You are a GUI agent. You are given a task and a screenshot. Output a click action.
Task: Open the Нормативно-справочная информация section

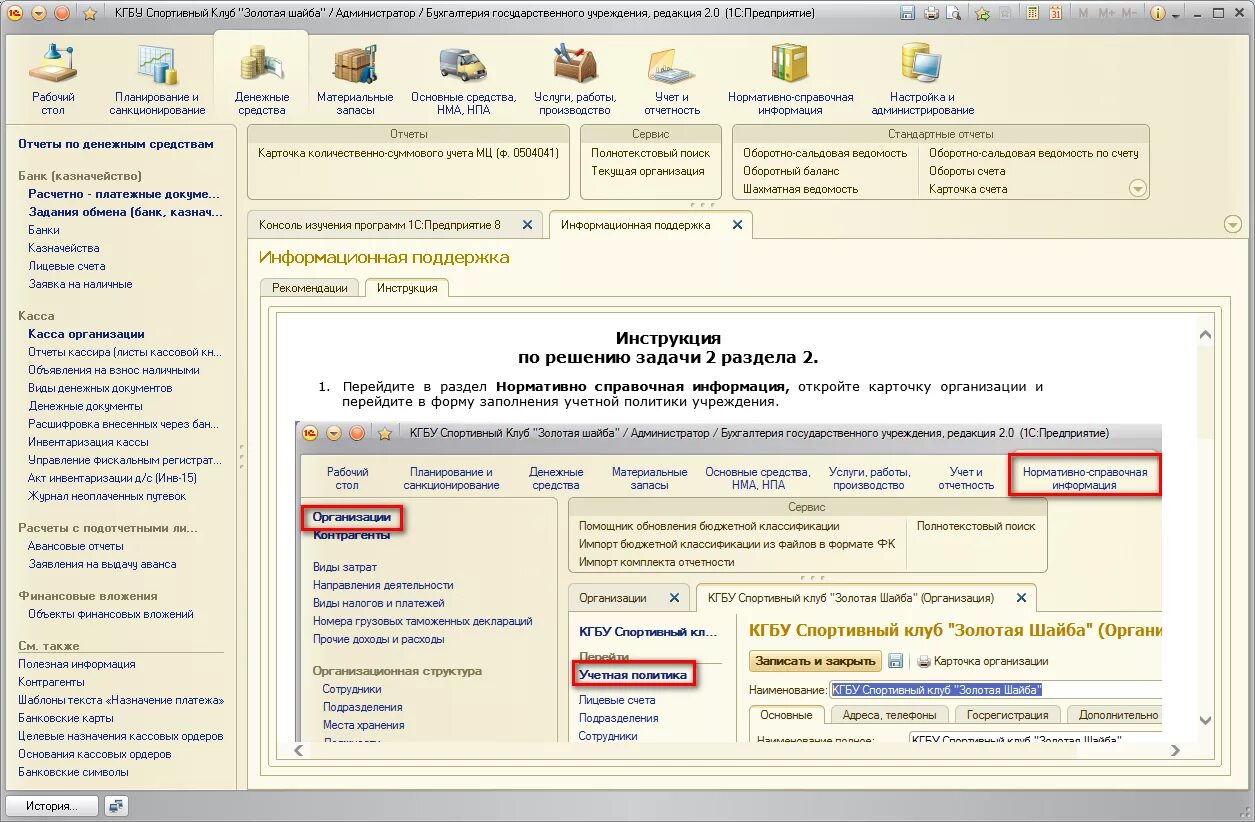click(790, 80)
